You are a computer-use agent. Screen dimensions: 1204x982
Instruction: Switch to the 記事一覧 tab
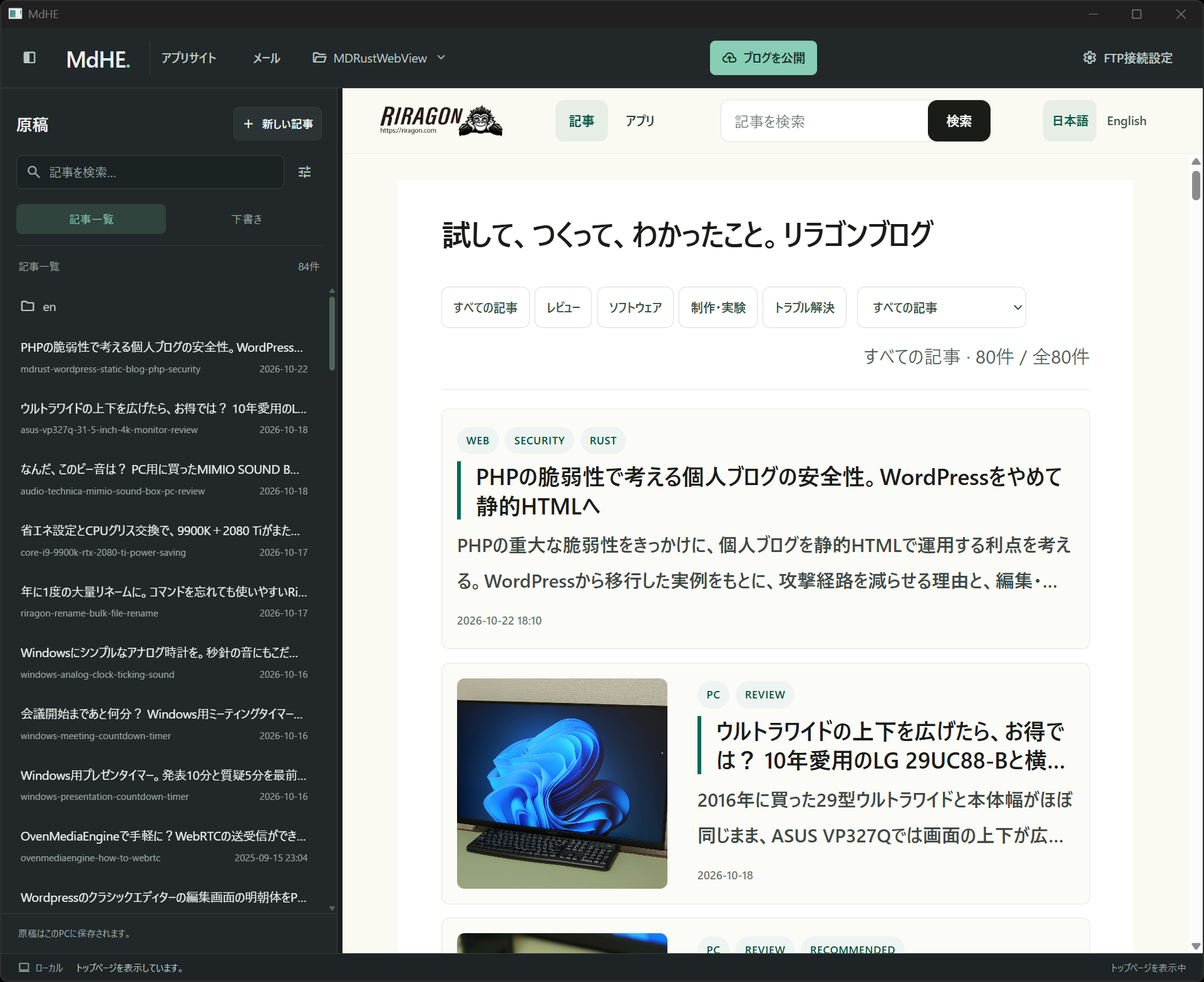click(91, 219)
